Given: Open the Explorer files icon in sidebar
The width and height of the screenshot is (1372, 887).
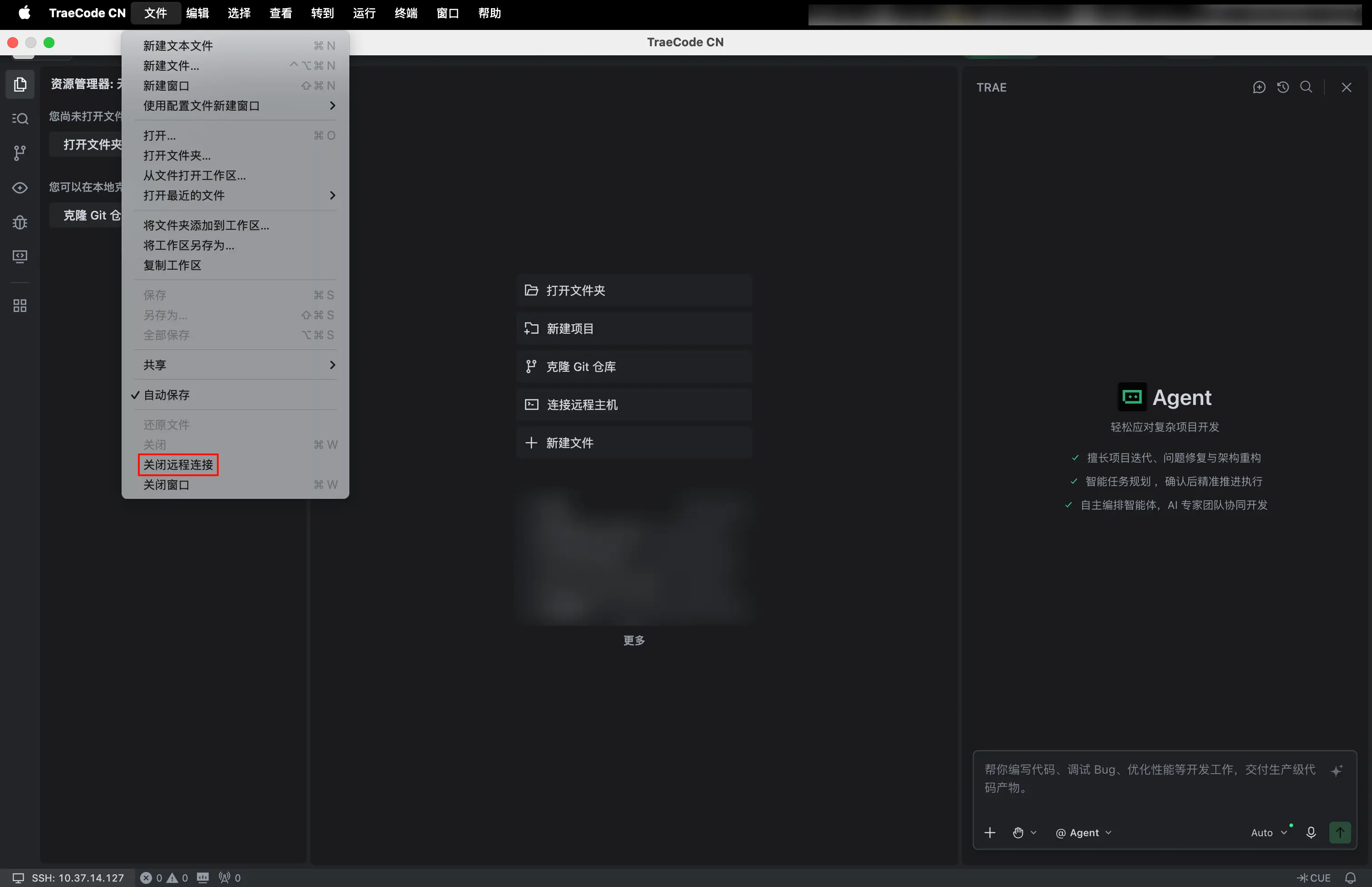Looking at the screenshot, I should (x=20, y=85).
